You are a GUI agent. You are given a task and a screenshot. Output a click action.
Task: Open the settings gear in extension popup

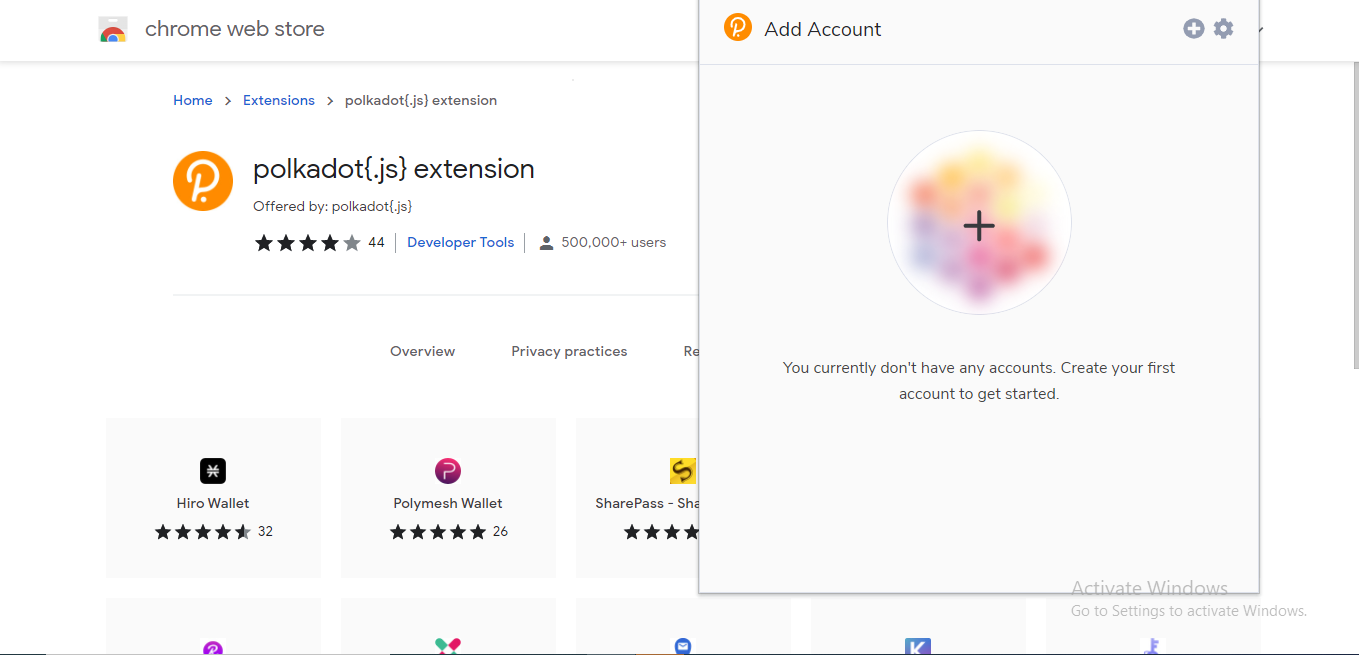click(x=1223, y=29)
